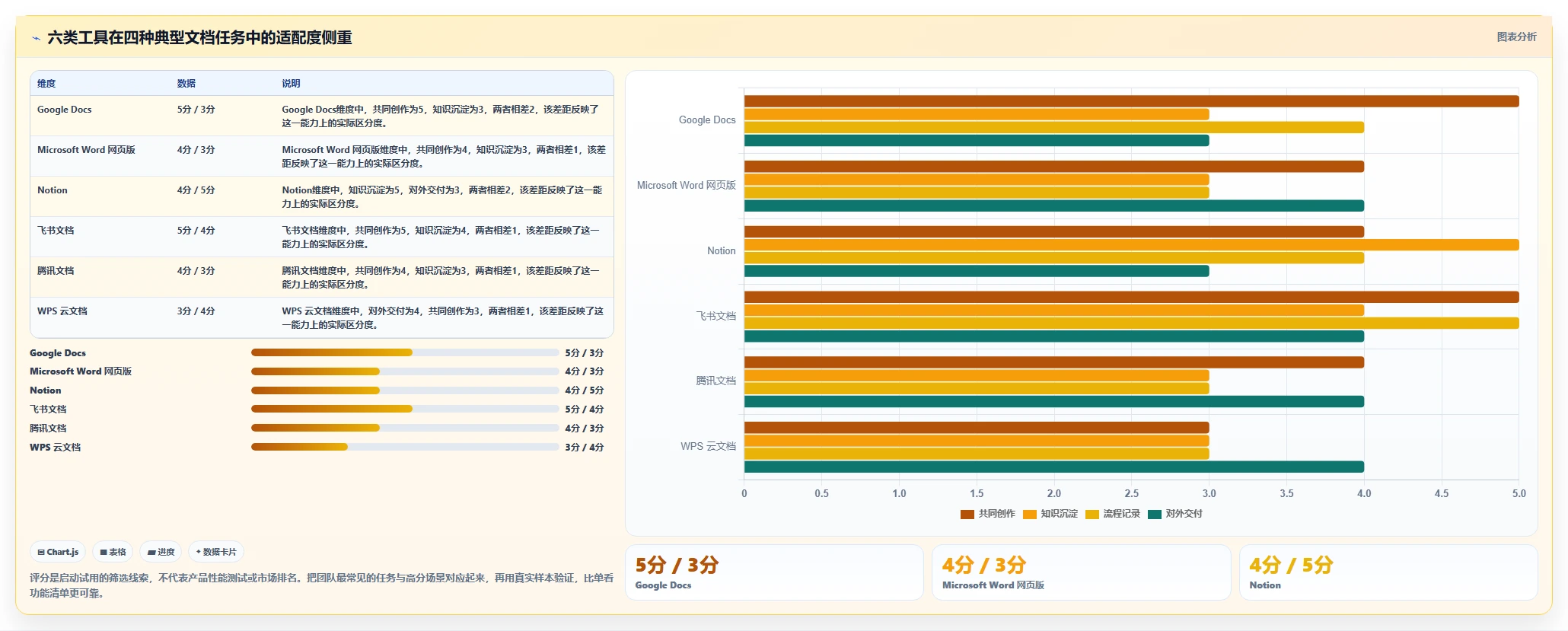Click the WPS 云文档 label on the chart axis

coord(709,446)
